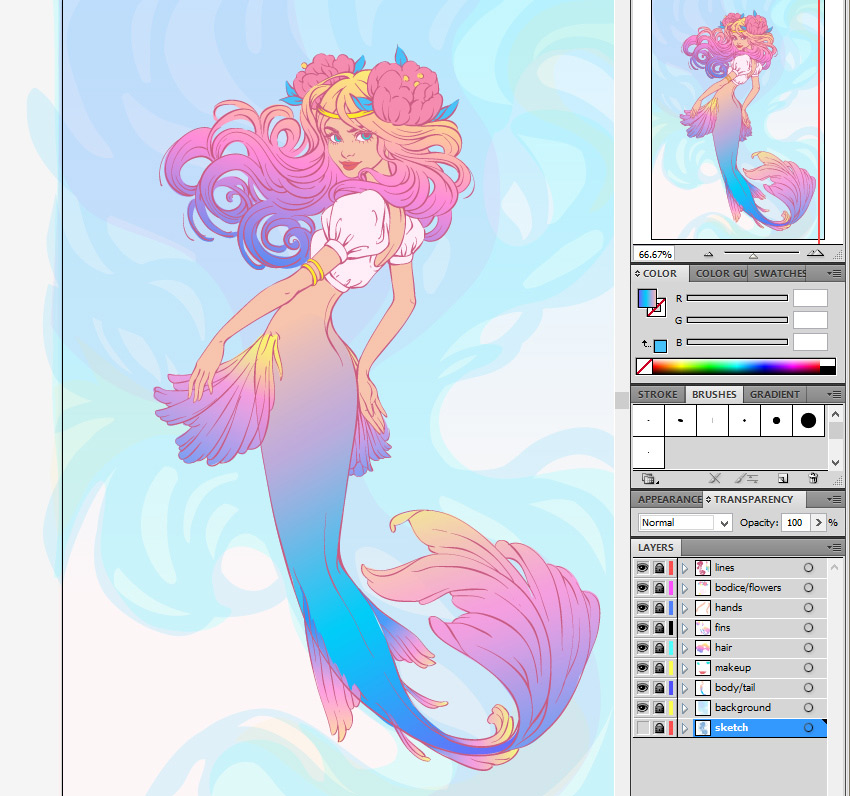Open the Brushes panel options menu
The image size is (850, 796).
834,394
